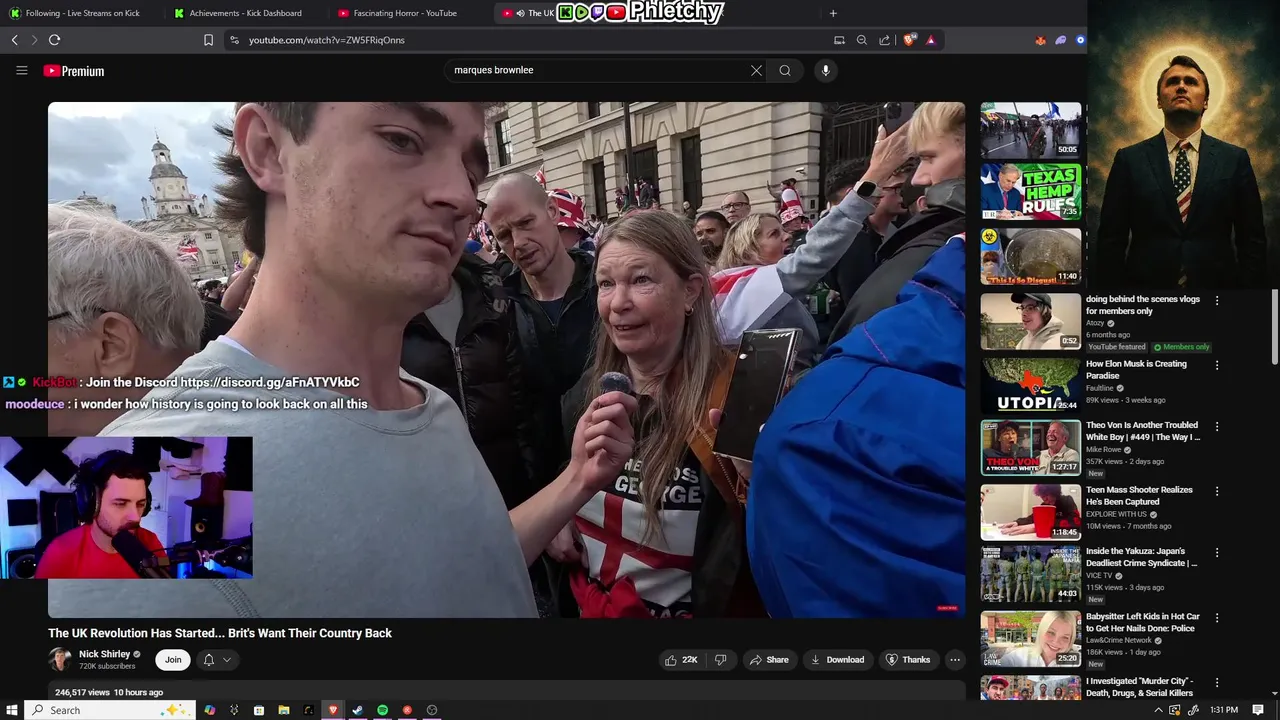Go back with the browser back arrow
The height and width of the screenshot is (720, 1280).
[x=14, y=40]
